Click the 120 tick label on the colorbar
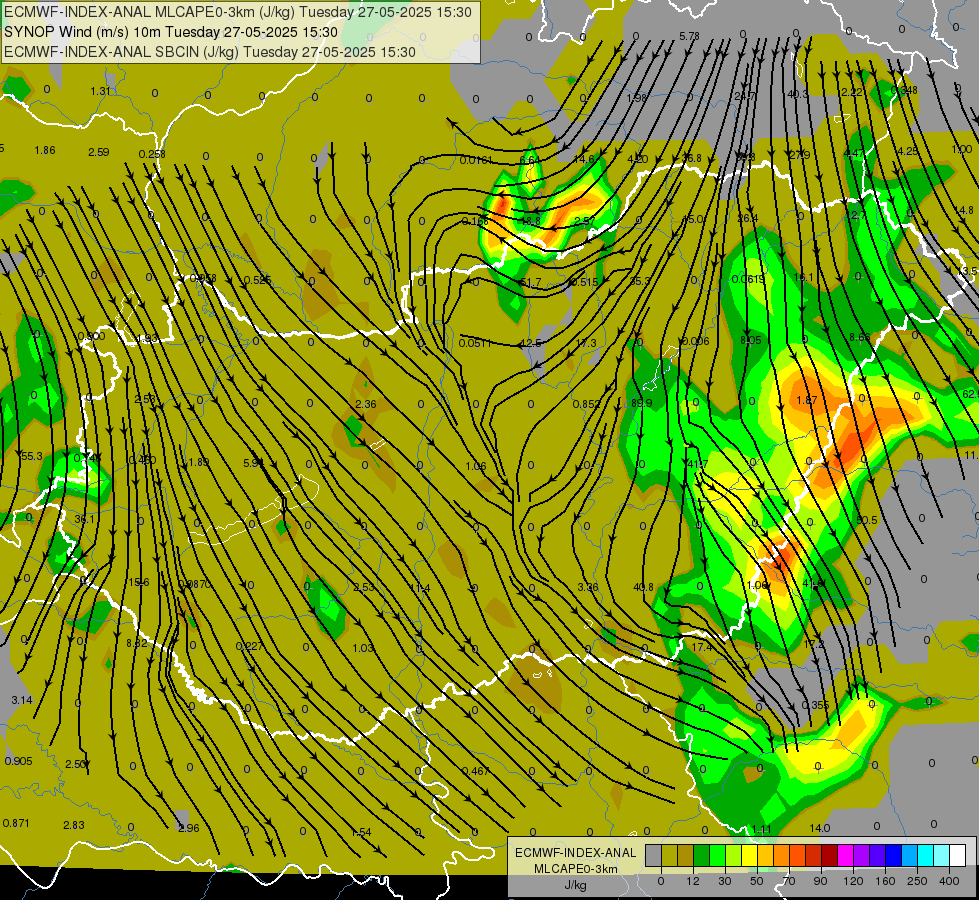979x900 pixels. pyautogui.click(x=854, y=881)
